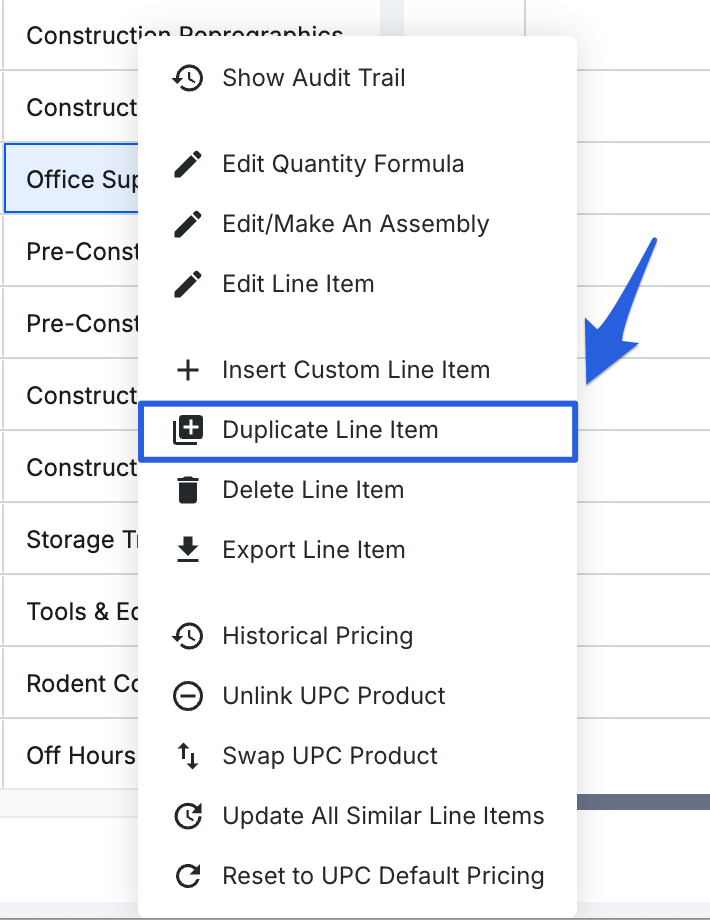Screen dimensions: 710x920
Task: Select Edit Line Item menu entry
Action: (298, 284)
